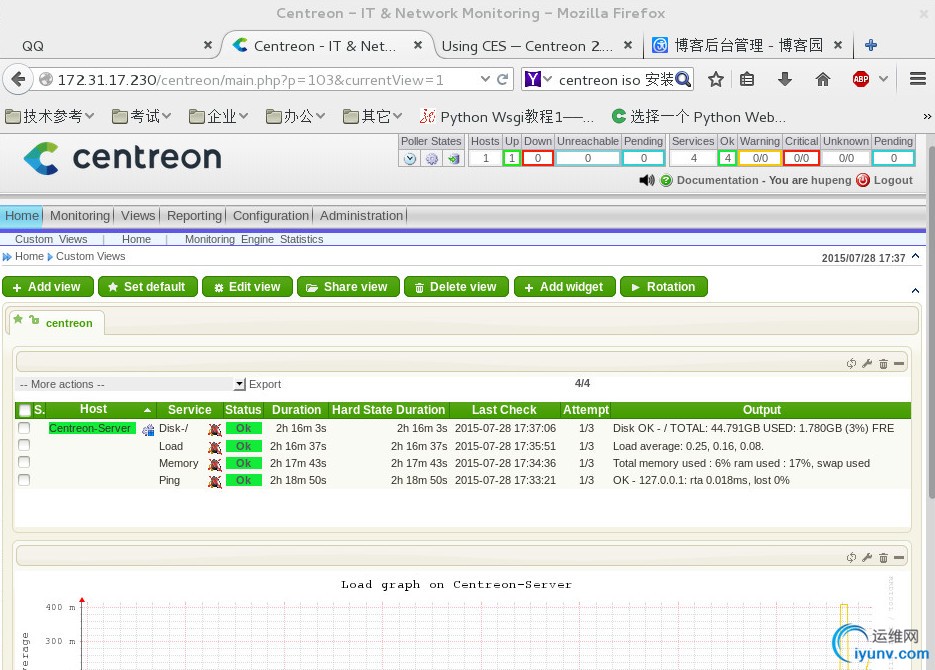Open Firefox bookmarks list icon
935x670 pixels.
747,79
